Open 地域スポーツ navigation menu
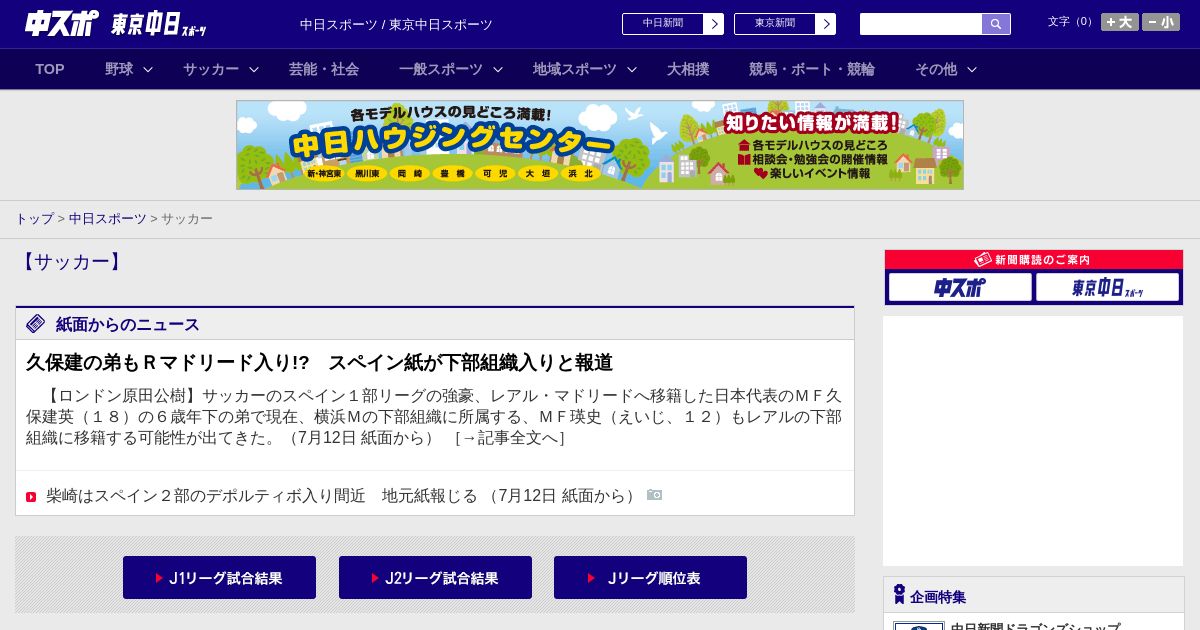Image resolution: width=1200 pixels, height=630 pixels. pos(575,69)
